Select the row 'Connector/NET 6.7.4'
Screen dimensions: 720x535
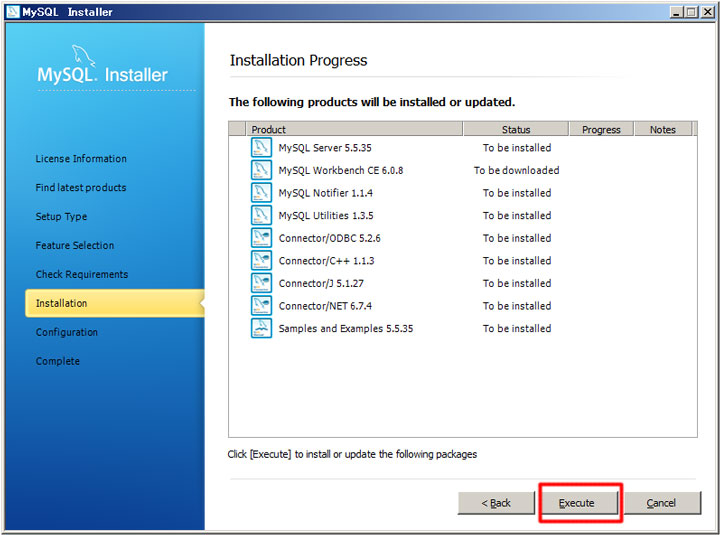click(x=462, y=305)
